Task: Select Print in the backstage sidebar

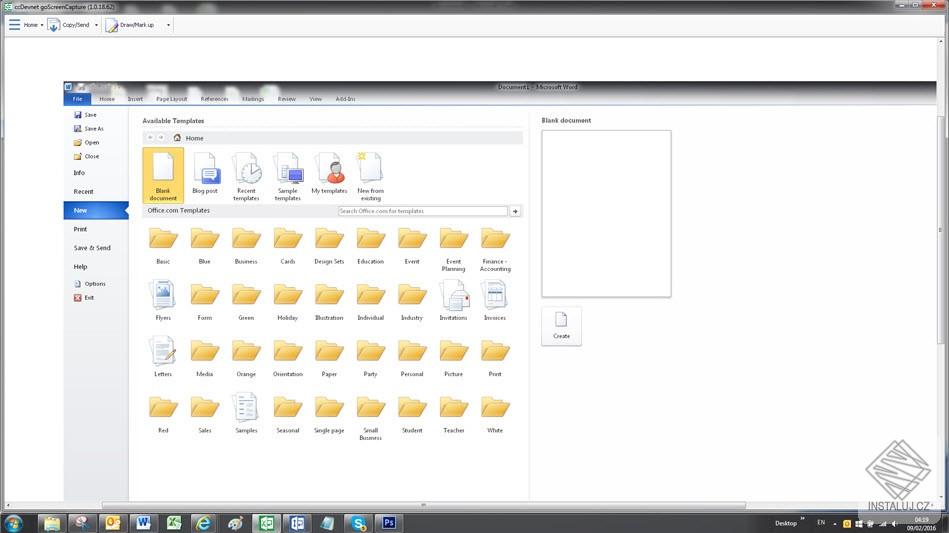Action: click(x=80, y=229)
